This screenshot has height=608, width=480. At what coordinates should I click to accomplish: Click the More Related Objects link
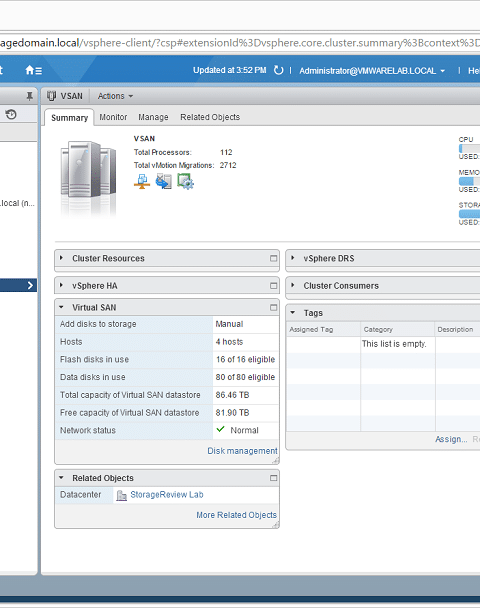point(237,515)
